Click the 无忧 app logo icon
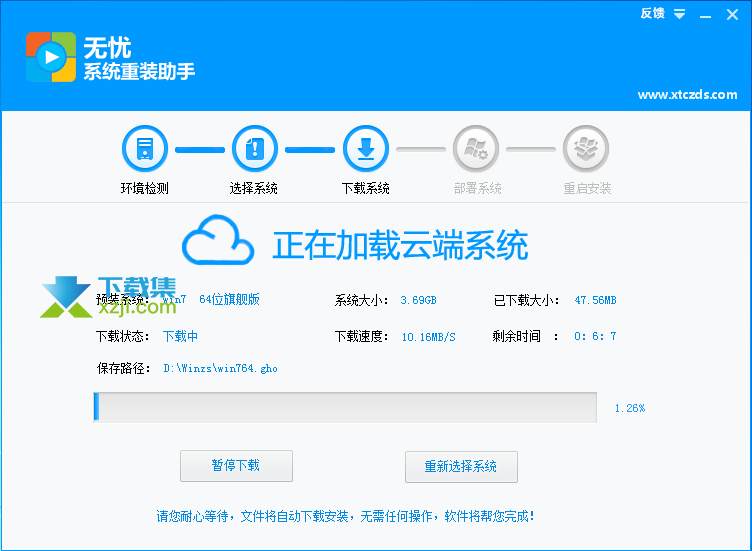Image resolution: width=752 pixels, height=551 pixels. click(x=51, y=57)
